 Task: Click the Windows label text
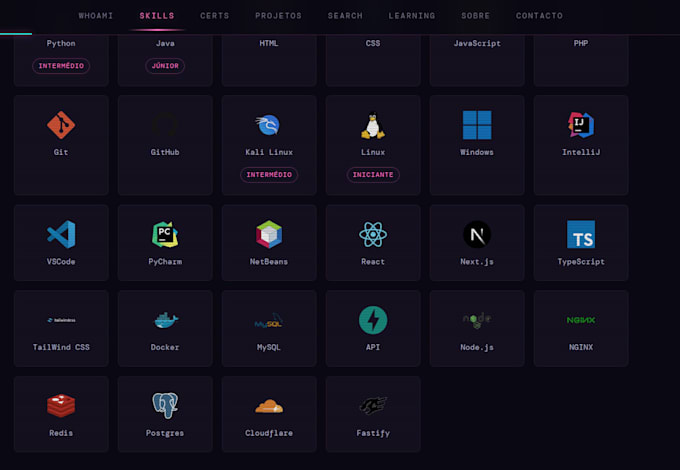coord(477,152)
